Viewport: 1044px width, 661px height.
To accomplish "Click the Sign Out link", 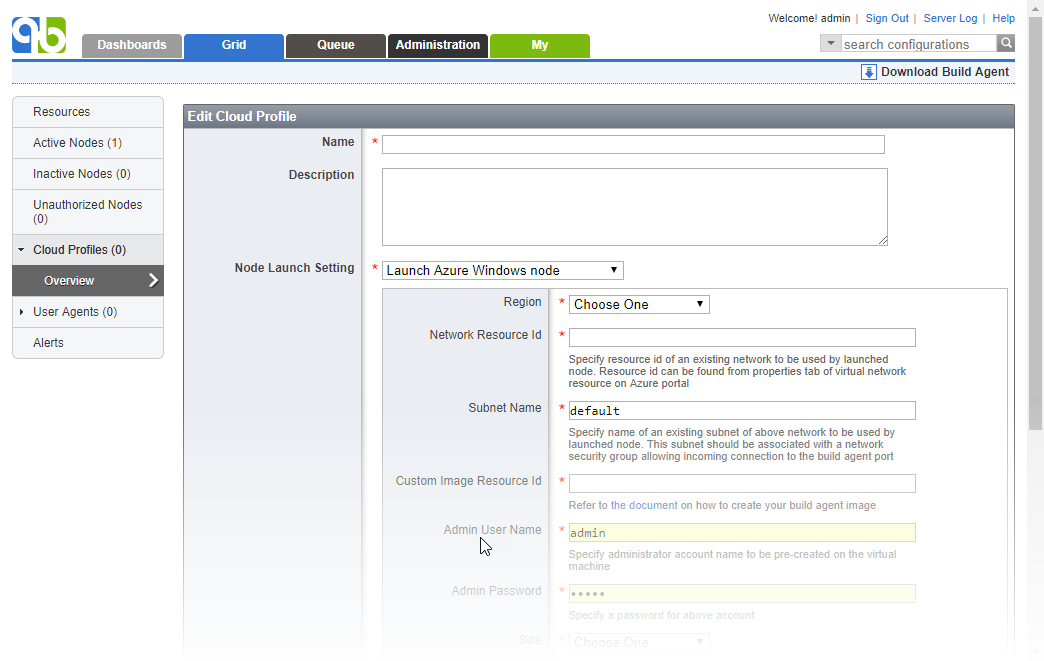I will (886, 18).
